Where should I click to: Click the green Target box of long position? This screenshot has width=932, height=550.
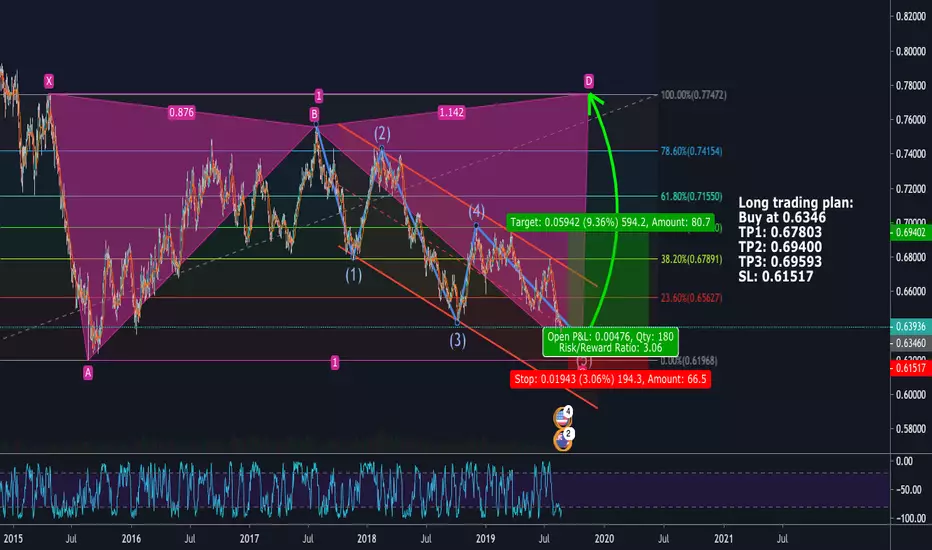coord(610,222)
